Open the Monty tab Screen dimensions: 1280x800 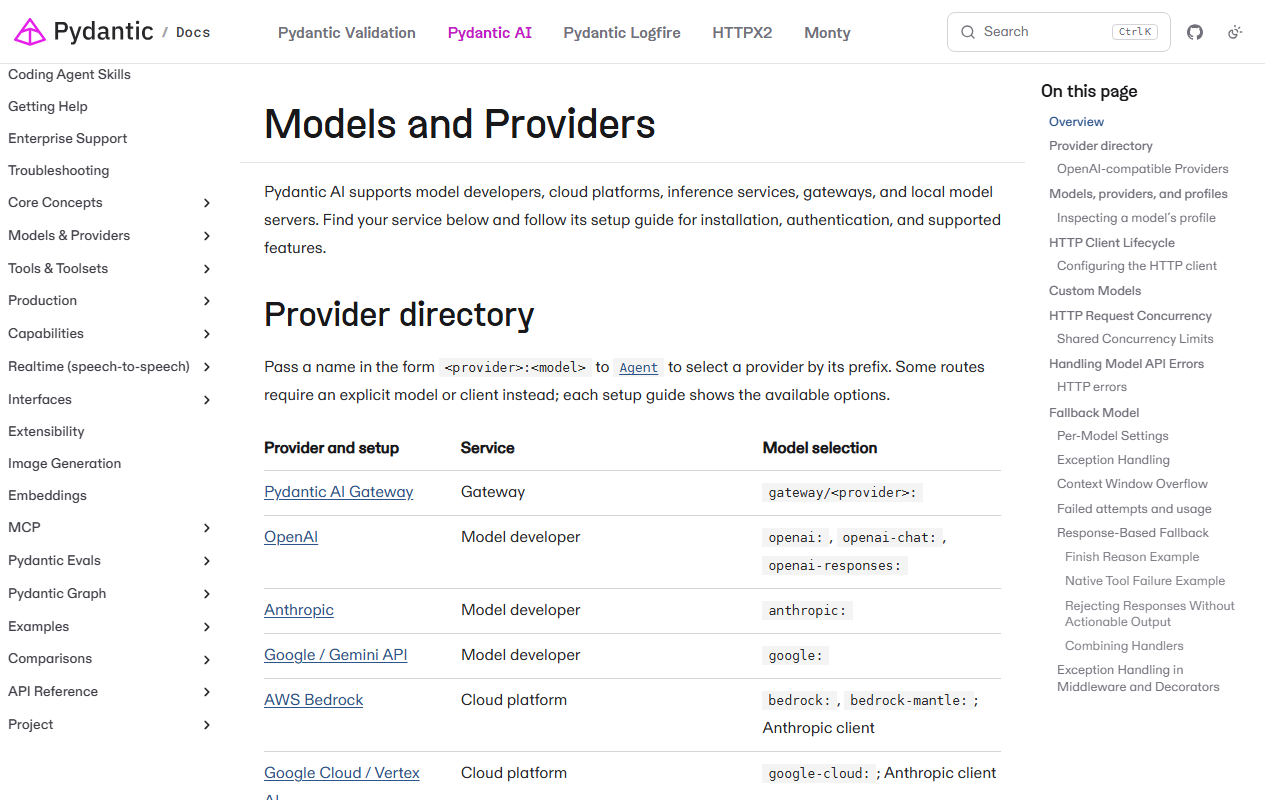(x=827, y=33)
